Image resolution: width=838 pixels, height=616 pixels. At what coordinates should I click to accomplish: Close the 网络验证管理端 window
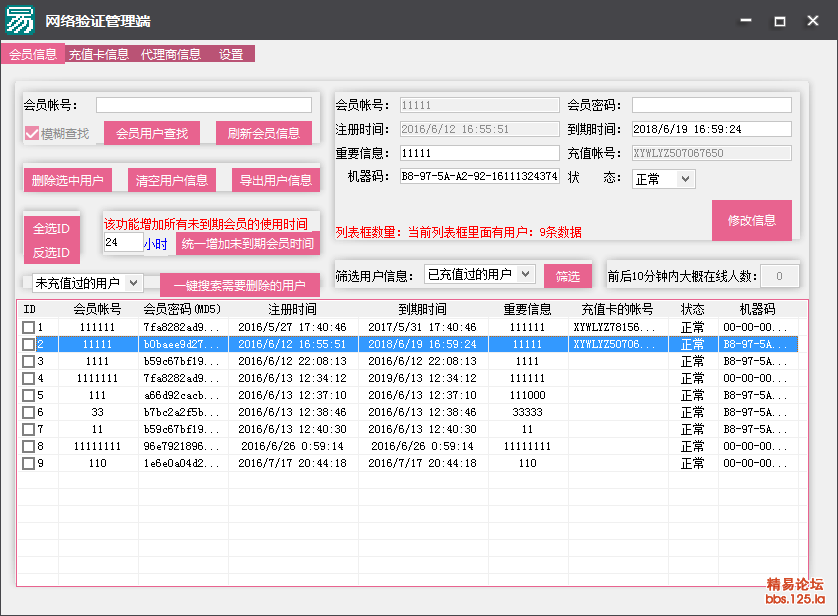[x=813, y=21]
